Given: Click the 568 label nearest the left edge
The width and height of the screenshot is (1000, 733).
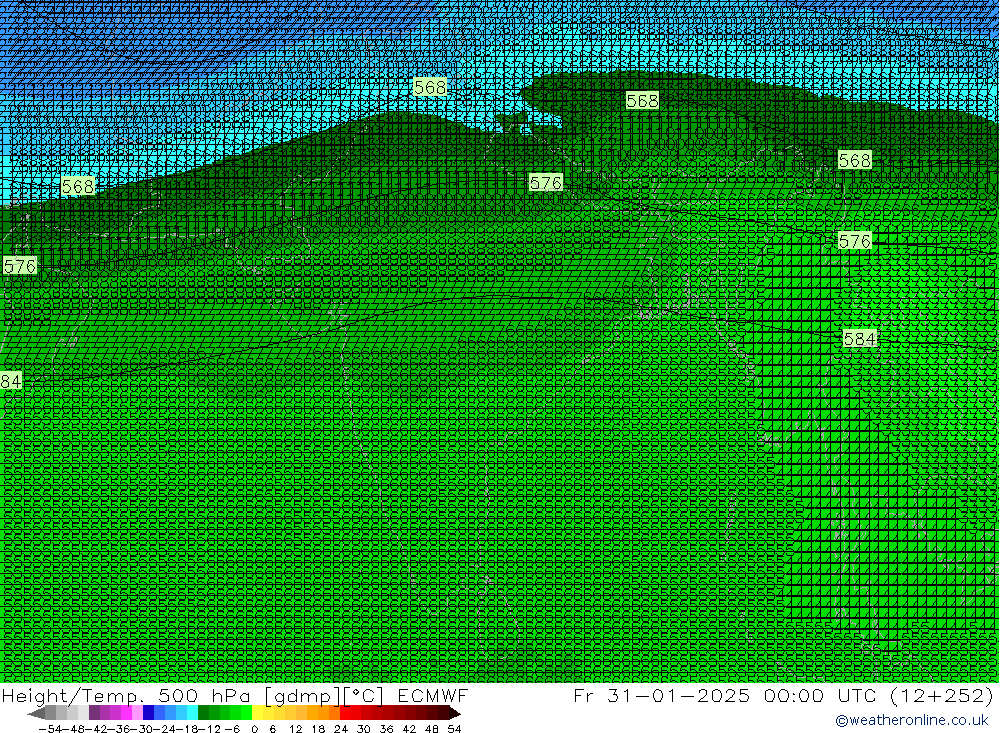Looking at the screenshot, I should 78,186.
